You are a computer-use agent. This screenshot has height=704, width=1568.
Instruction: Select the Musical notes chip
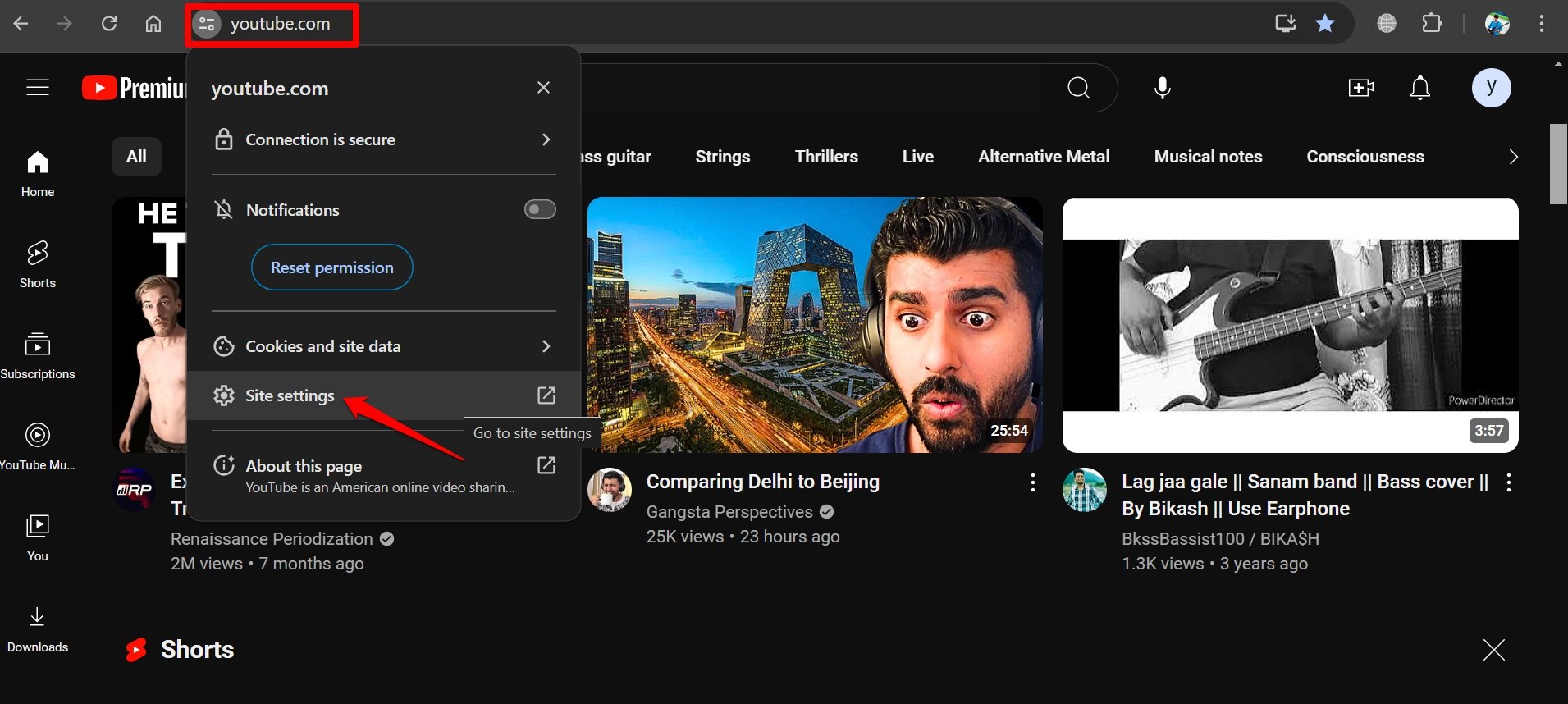coord(1208,157)
